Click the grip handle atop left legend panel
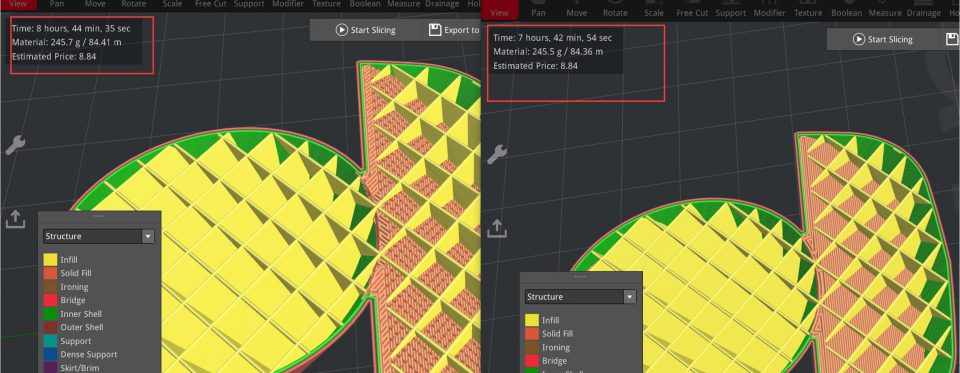 (99, 216)
